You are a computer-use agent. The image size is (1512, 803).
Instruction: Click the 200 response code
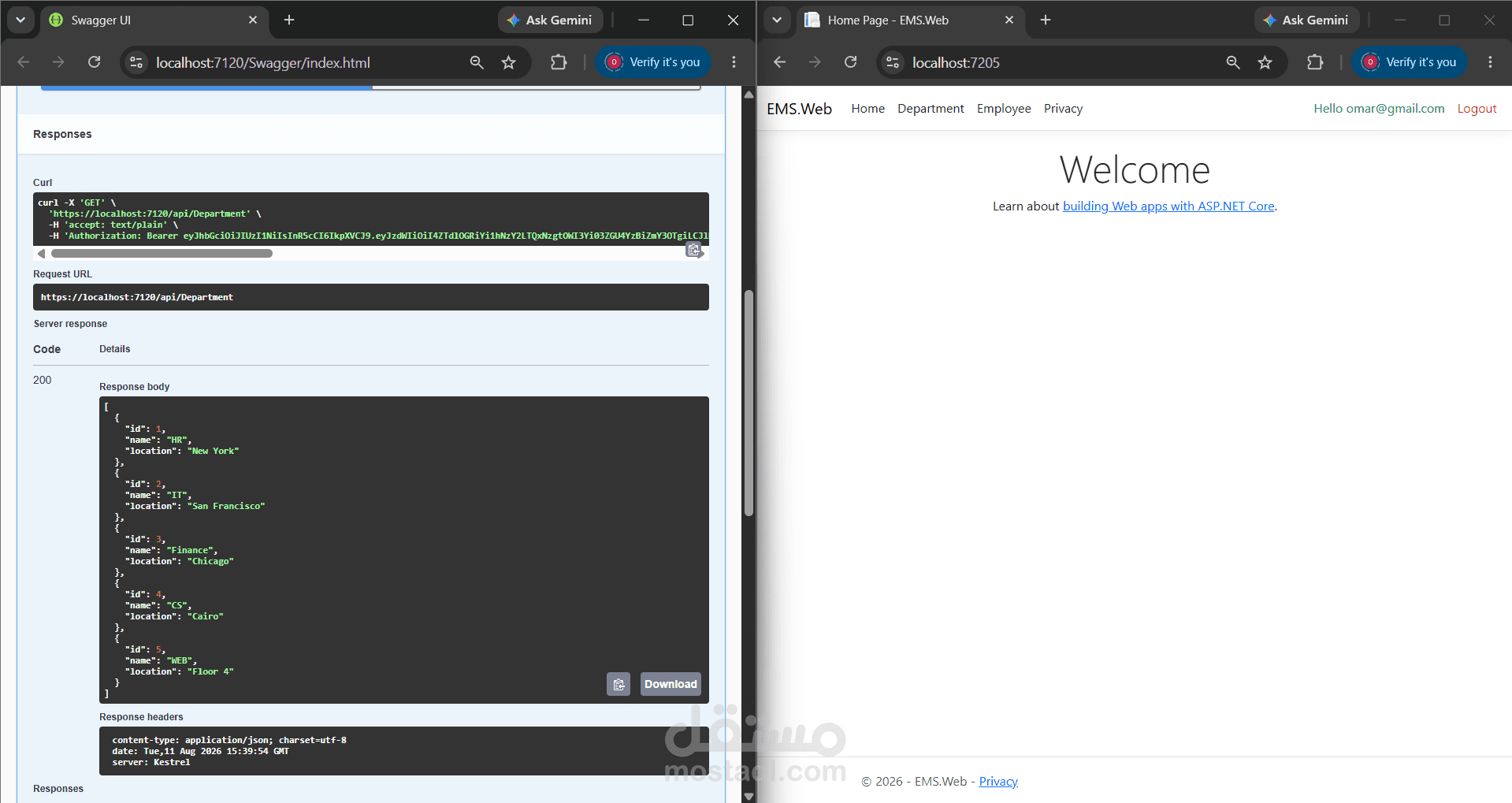43,380
